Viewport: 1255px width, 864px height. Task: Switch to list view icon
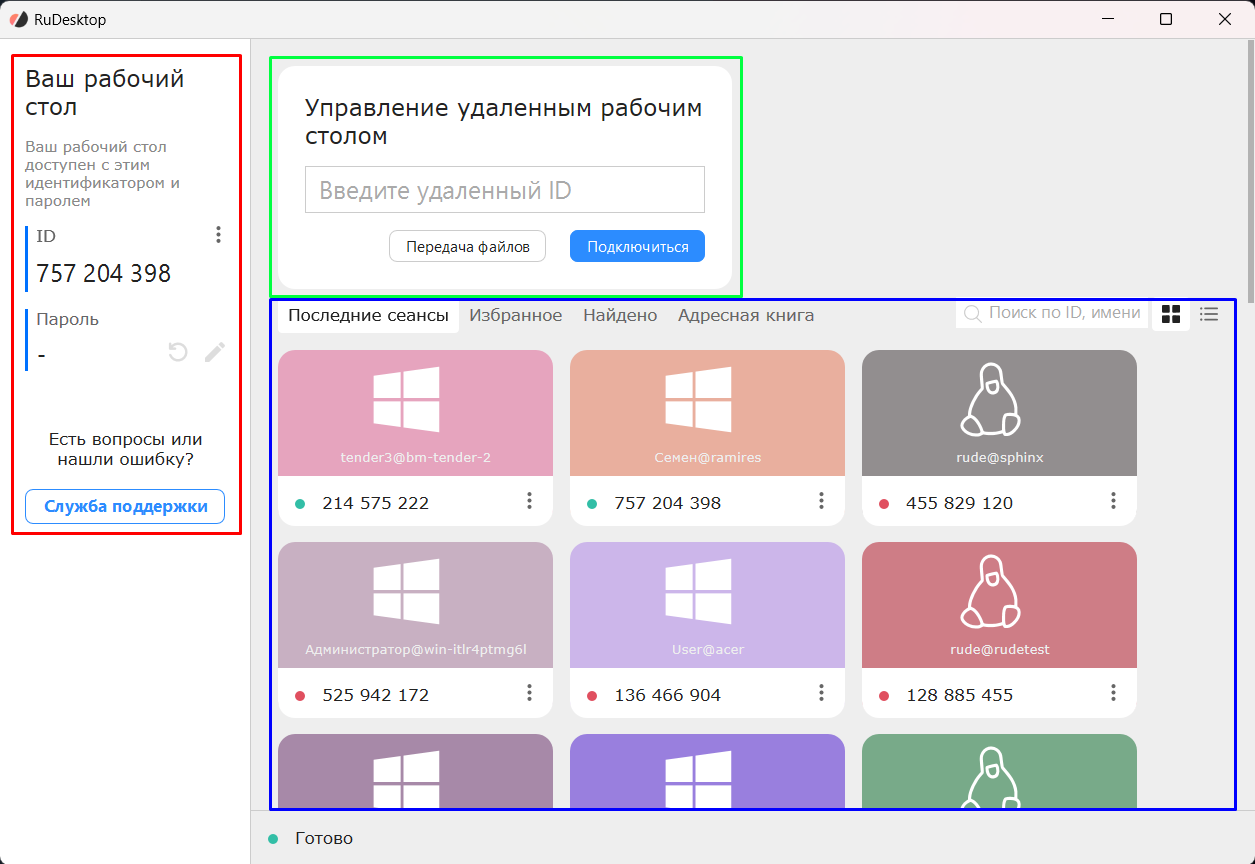1209,314
